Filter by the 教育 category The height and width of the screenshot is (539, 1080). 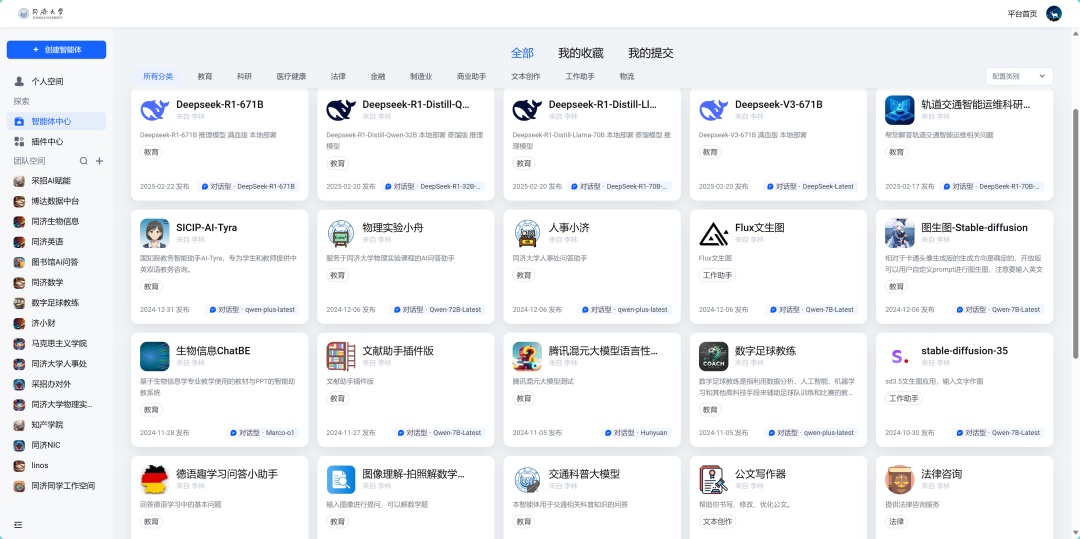[x=205, y=76]
